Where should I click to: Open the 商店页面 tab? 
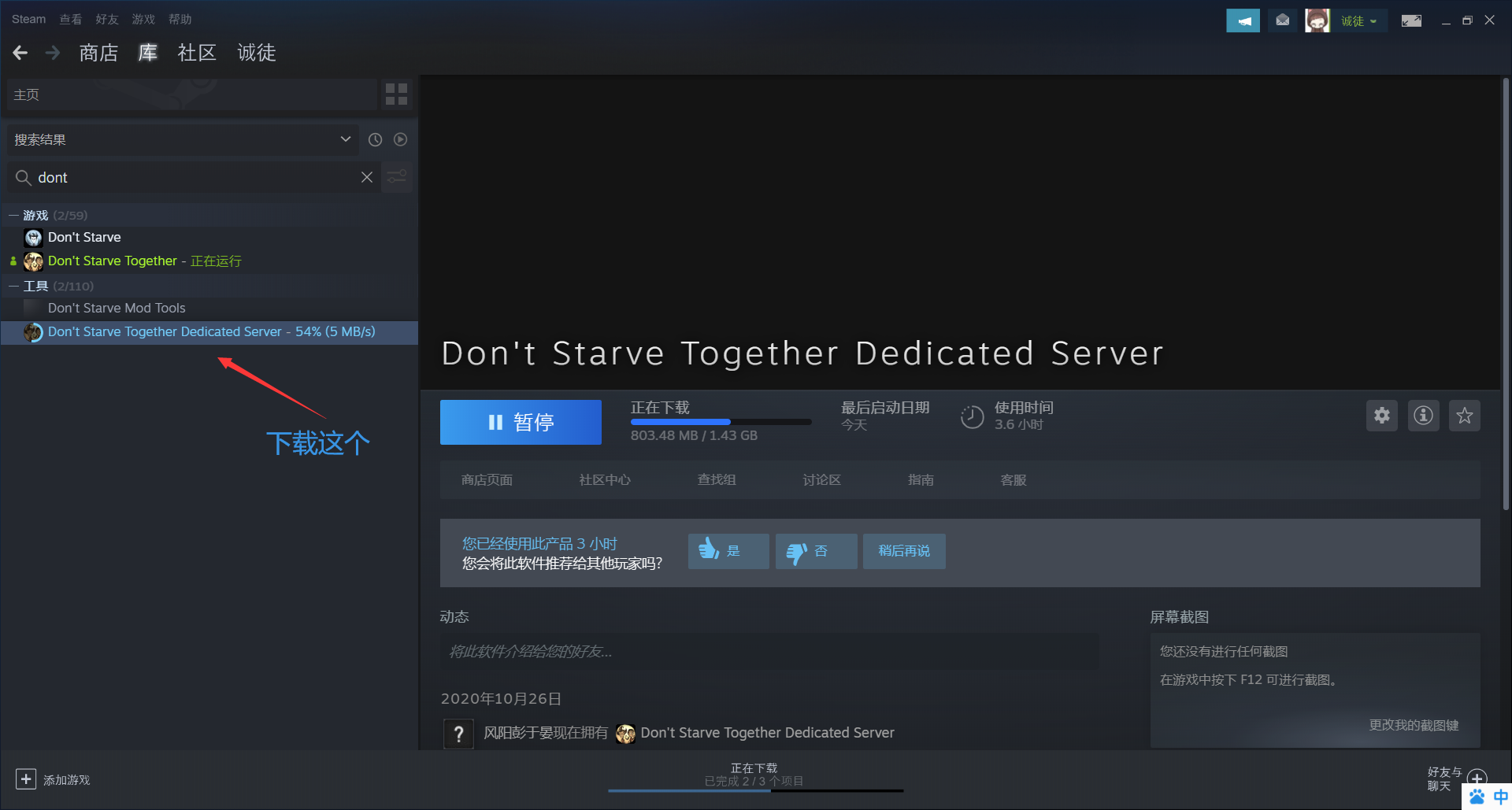coord(487,480)
